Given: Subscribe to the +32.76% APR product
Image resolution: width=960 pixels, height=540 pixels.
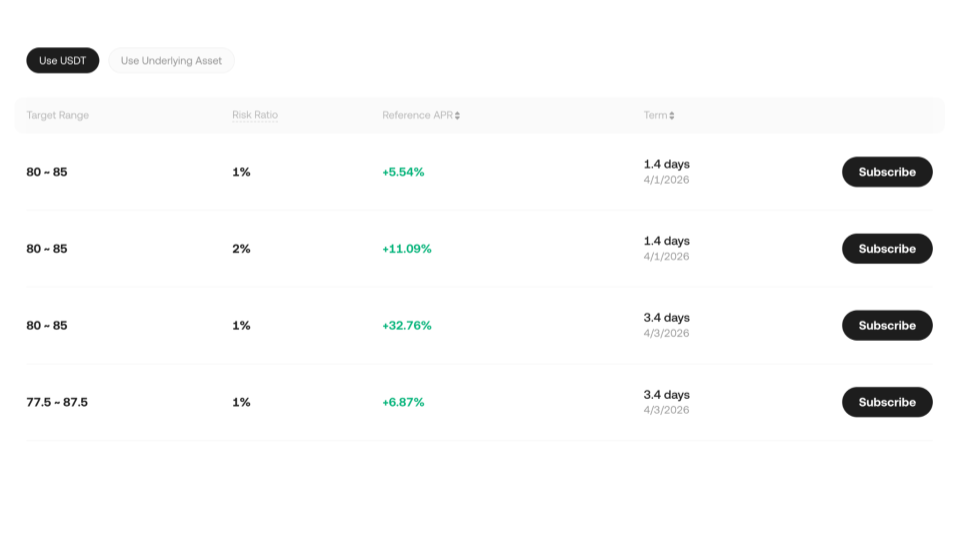Looking at the screenshot, I should click(x=887, y=325).
